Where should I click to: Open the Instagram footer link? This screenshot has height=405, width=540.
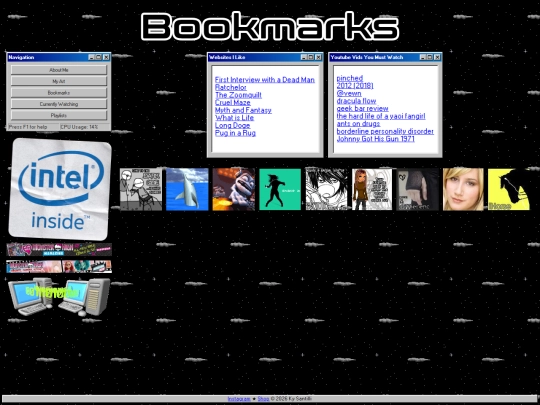[239, 399]
